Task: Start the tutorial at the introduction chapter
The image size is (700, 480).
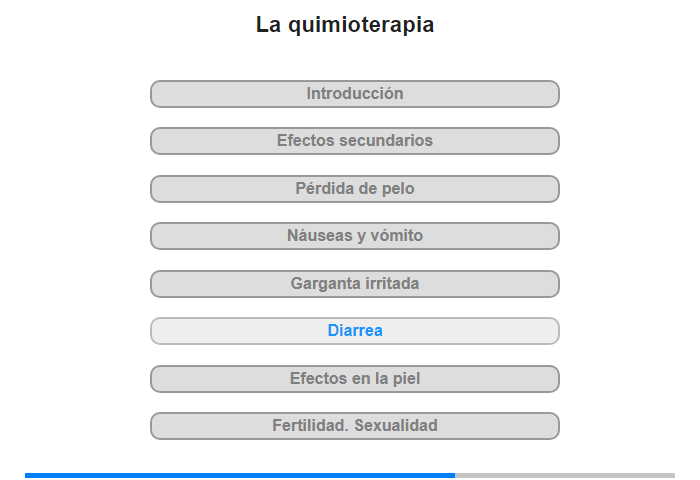Action: coord(354,94)
